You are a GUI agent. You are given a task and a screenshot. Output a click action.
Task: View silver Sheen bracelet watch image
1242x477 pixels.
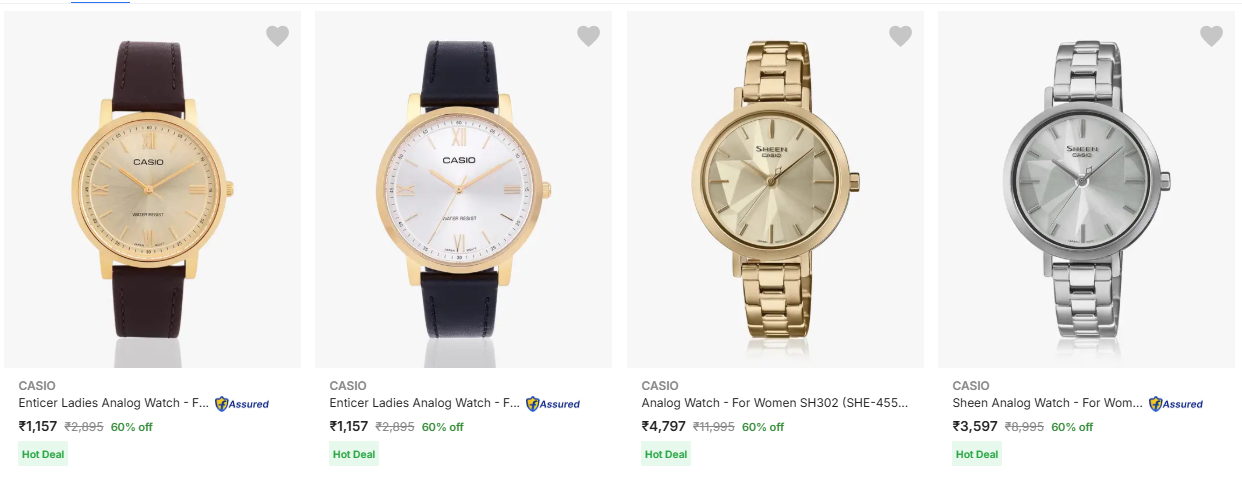click(x=1086, y=189)
